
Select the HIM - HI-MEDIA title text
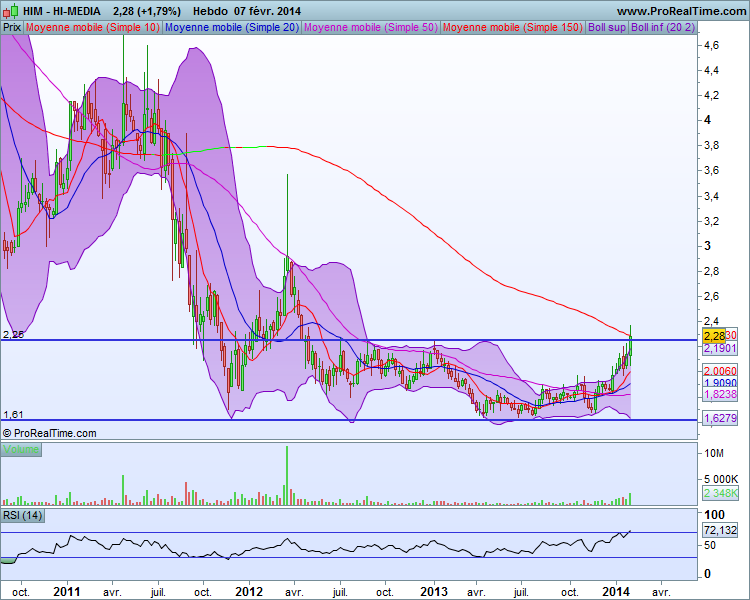[62, 11]
